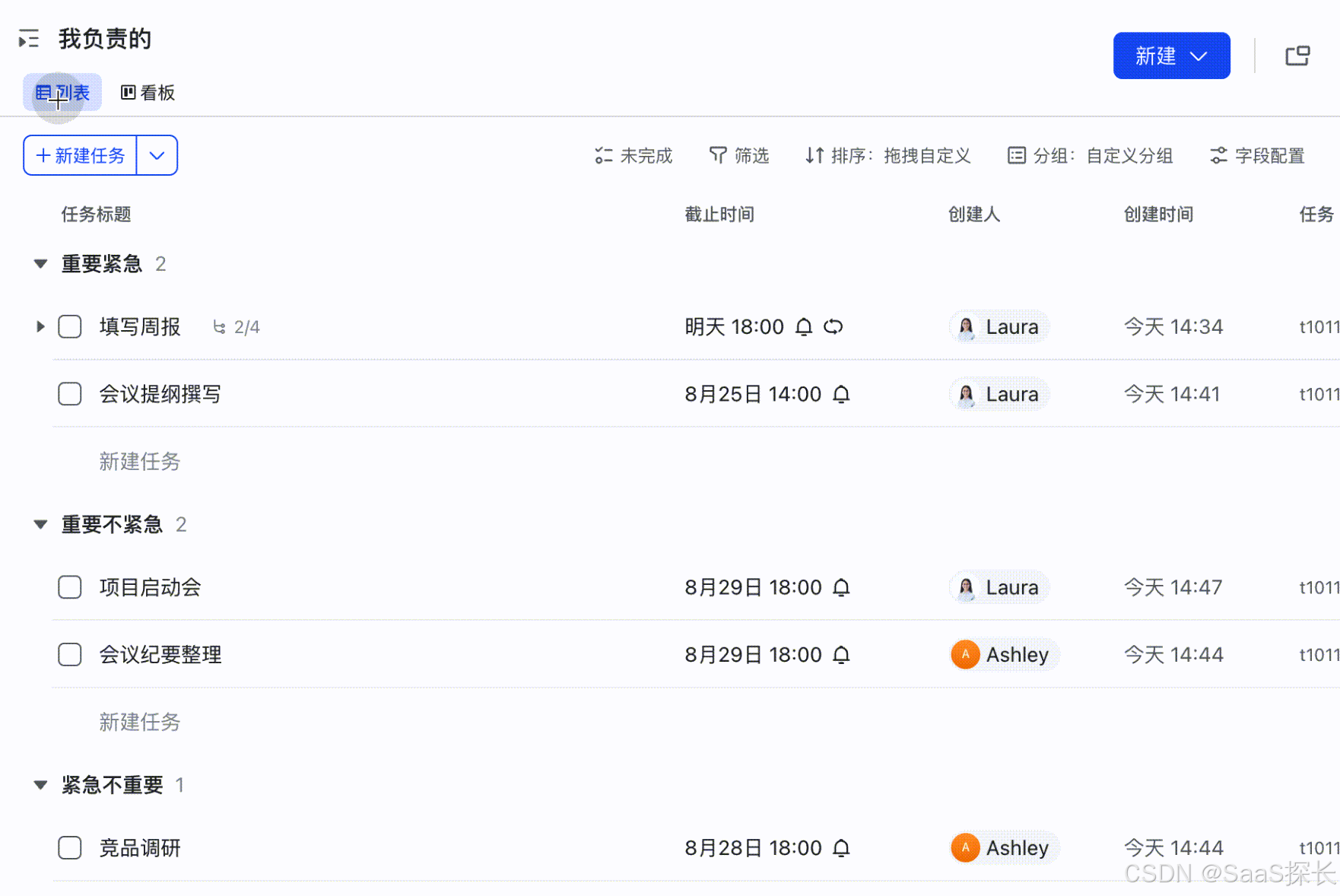Image resolution: width=1340 pixels, height=896 pixels.
Task: Complete the 会议纪要整理 task checkbox
Action: (70, 655)
